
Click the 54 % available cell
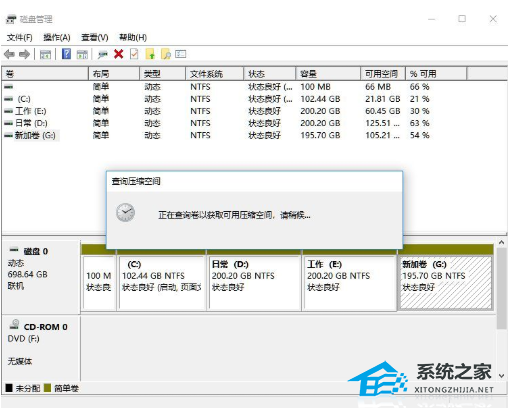click(x=419, y=135)
